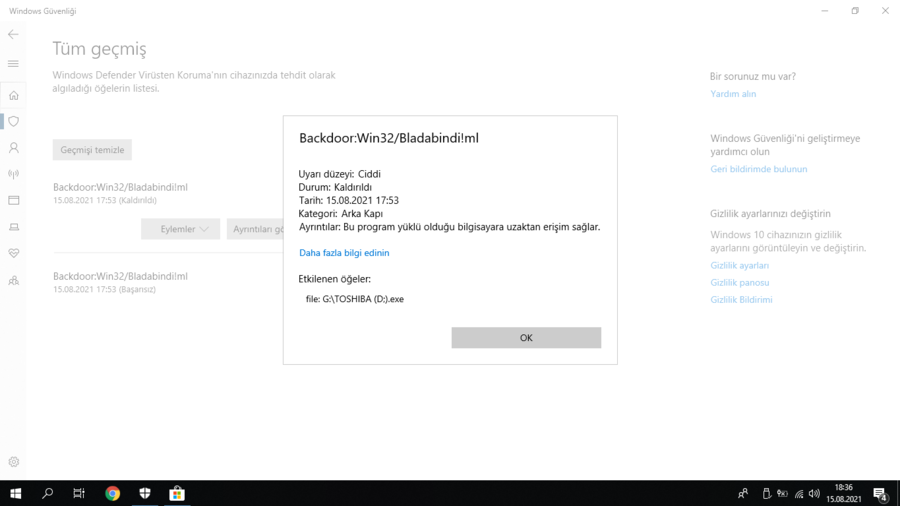Launch Google Chrome from taskbar
This screenshot has width=900, height=506.
click(112, 493)
